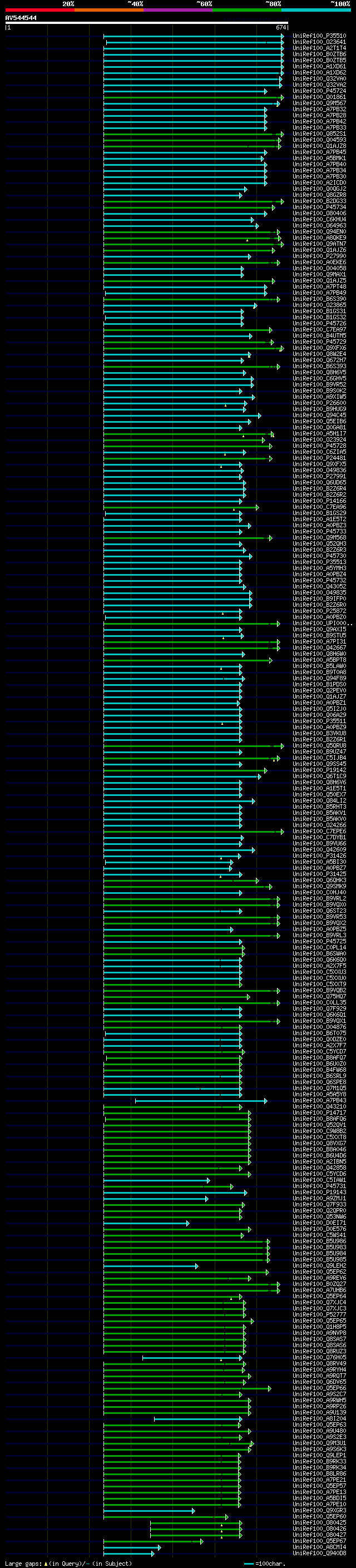Screen dimensions: 356x1568
Task: Click the green alignment bar for UniRef100_C7EPE6
Action: coord(194,832)
